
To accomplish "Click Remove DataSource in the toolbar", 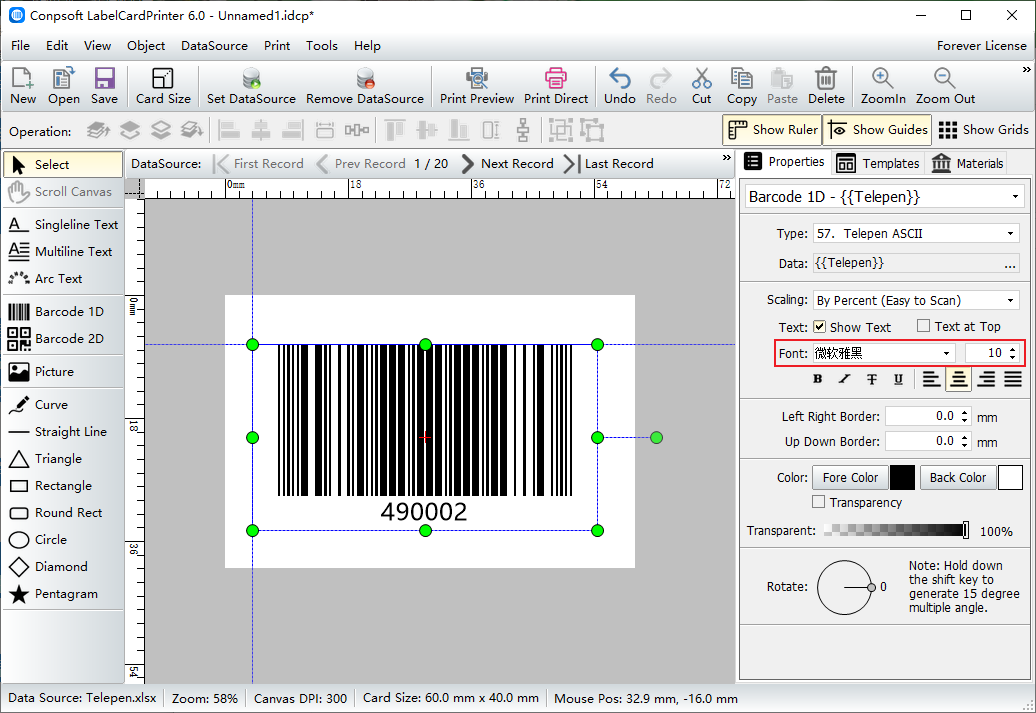I will 365,86.
